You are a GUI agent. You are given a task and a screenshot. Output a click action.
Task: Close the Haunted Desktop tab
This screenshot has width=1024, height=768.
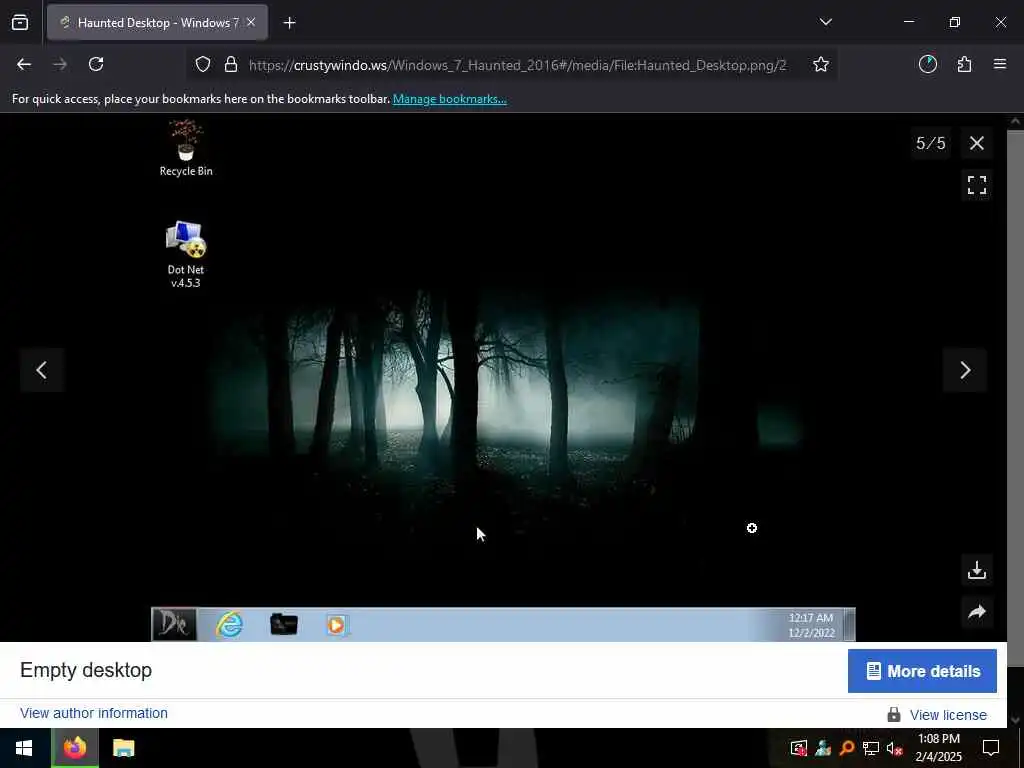251,23
